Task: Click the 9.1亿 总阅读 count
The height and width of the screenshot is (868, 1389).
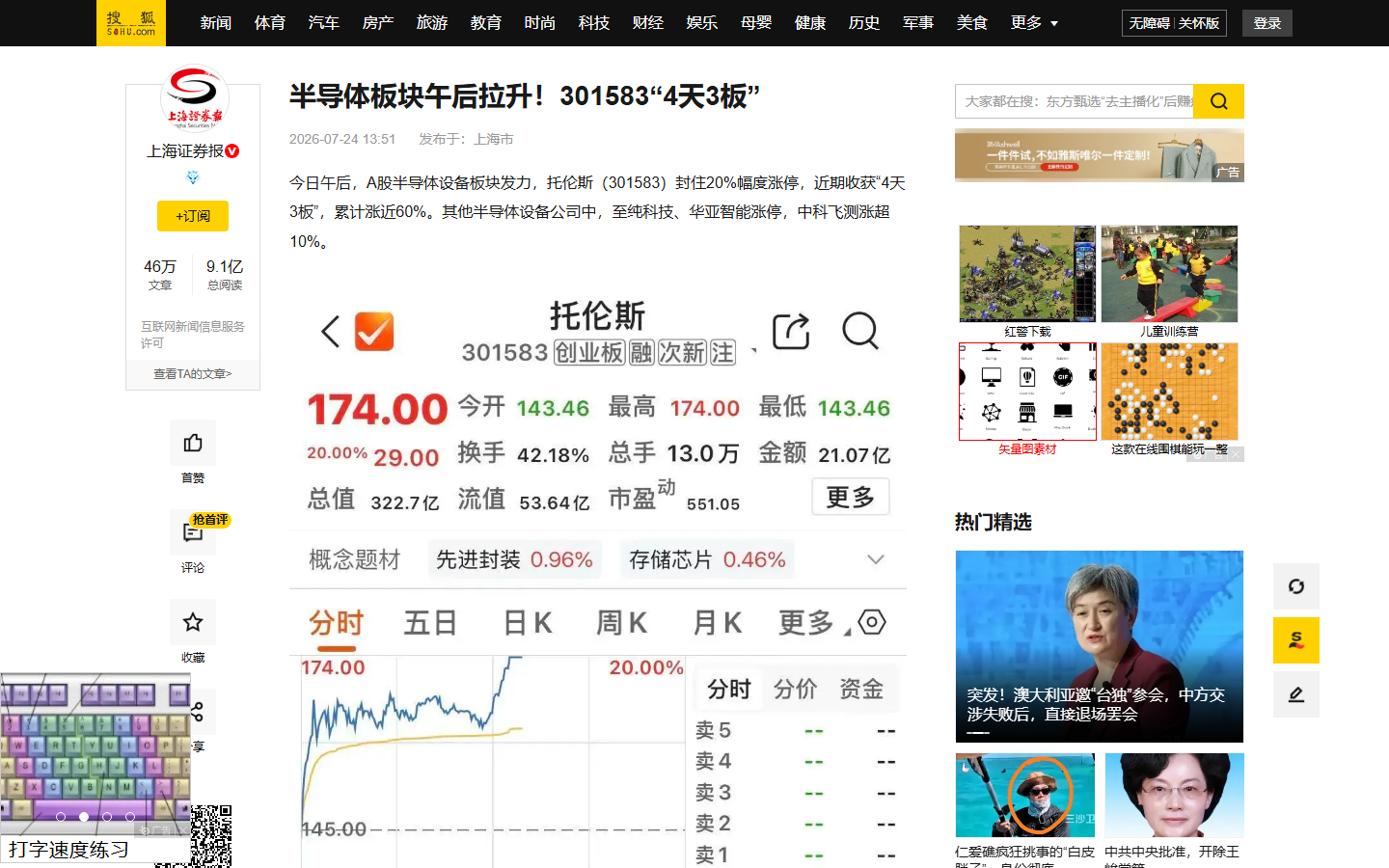Action: click(225, 274)
